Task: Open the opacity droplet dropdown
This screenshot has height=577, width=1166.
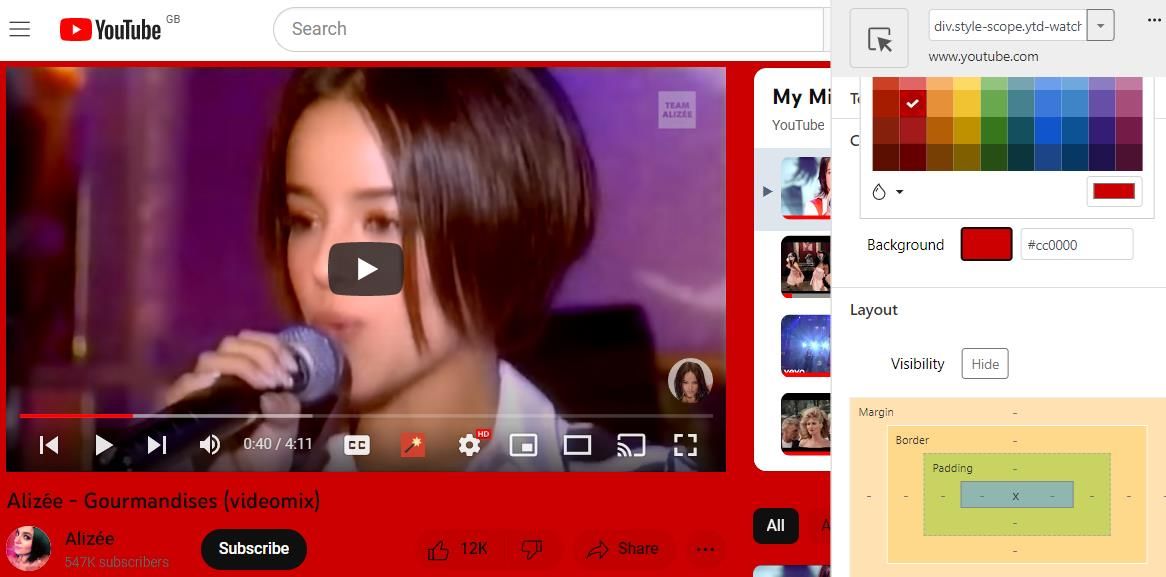Action: (x=887, y=192)
